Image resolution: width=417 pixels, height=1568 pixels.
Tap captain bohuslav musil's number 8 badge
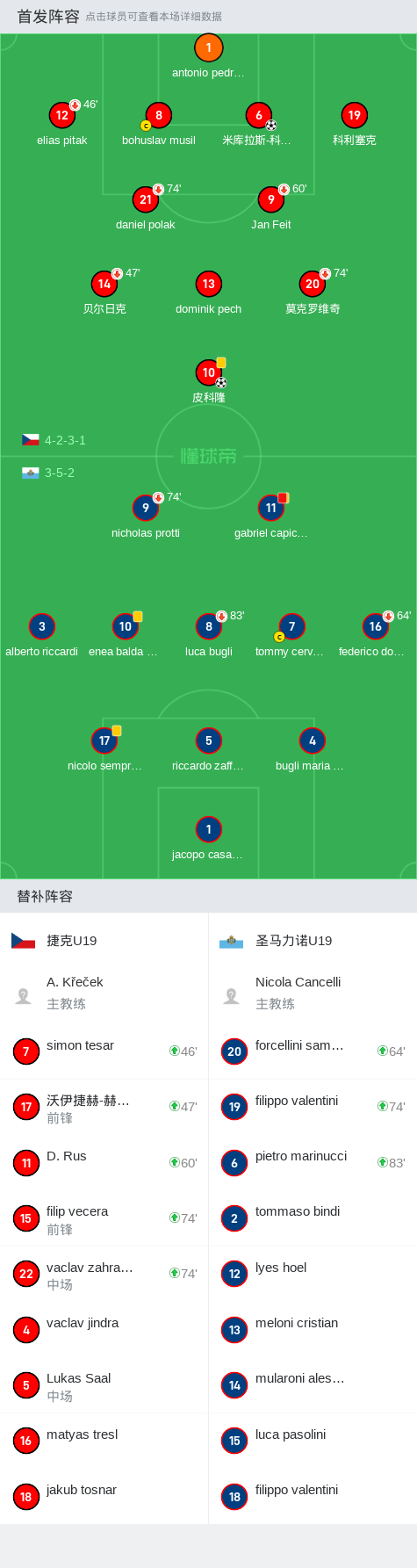click(159, 115)
